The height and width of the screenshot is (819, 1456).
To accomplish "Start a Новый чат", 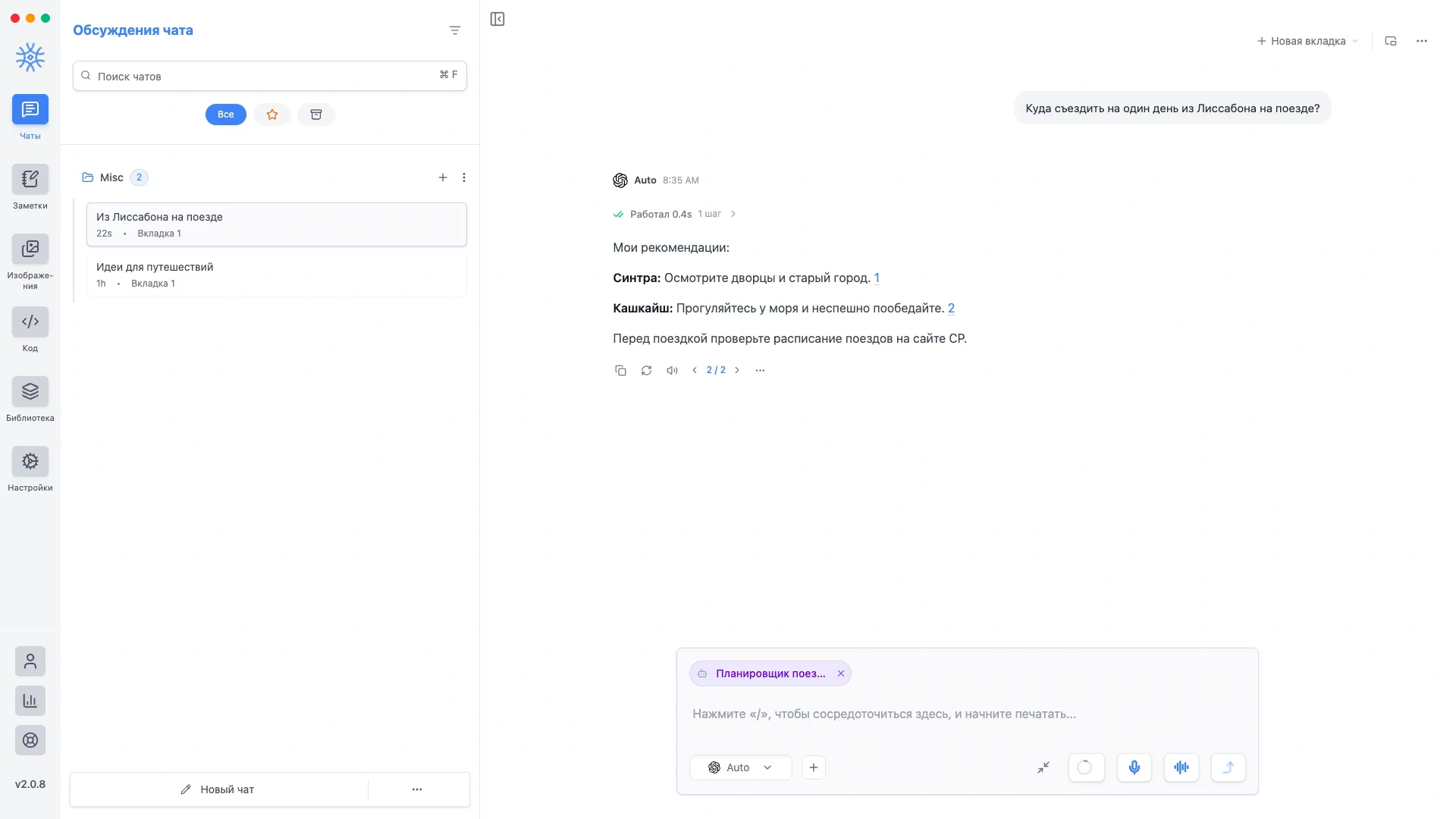I will click(x=218, y=789).
